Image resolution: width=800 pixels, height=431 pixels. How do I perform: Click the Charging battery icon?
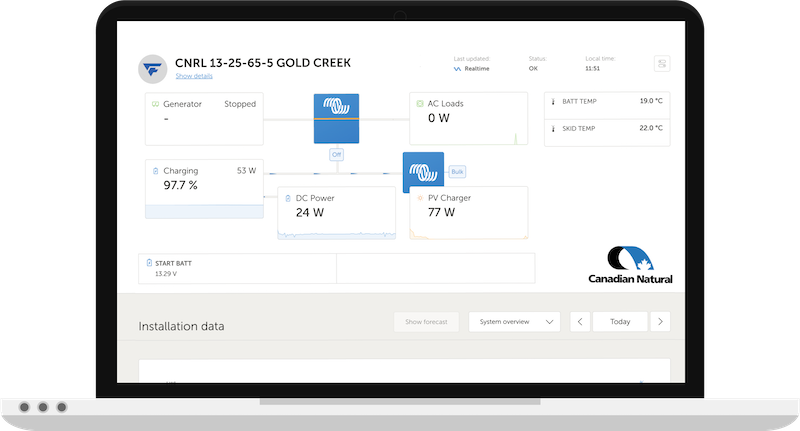[154, 171]
